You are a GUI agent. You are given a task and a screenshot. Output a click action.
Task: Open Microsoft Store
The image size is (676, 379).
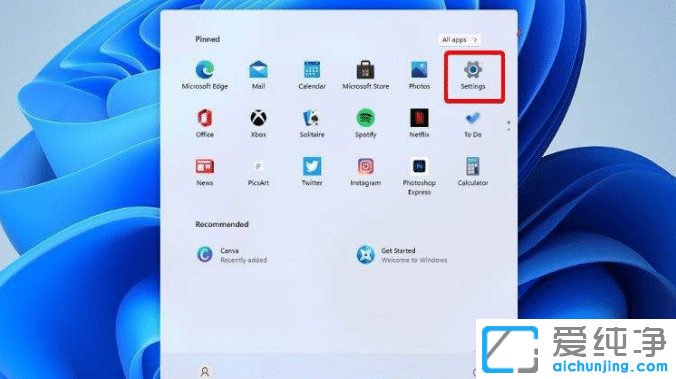tap(366, 75)
